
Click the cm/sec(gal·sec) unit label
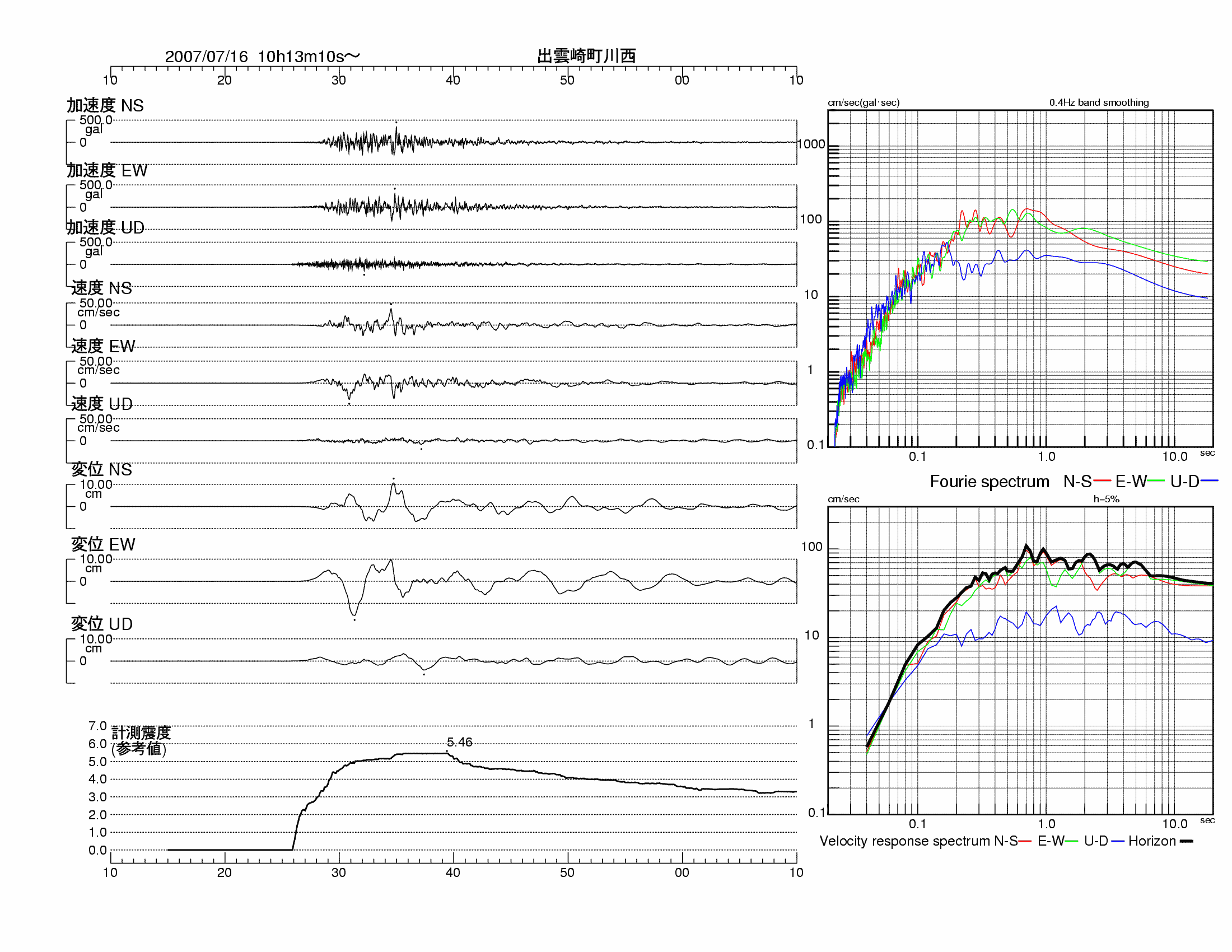click(x=864, y=102)
